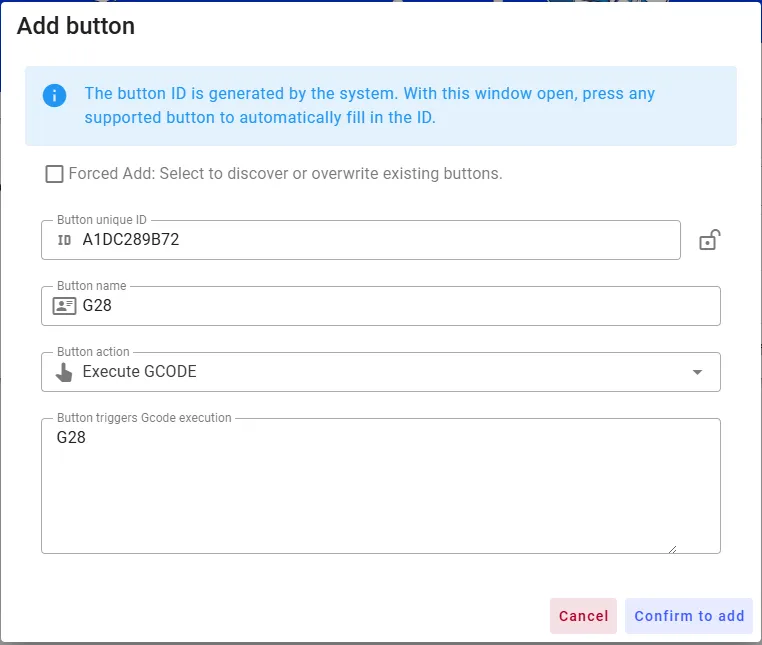This screenshot has height=645, width=762.
Task: Click the Button triggers Gcode execution label
Action: click(x=144, y=418)
